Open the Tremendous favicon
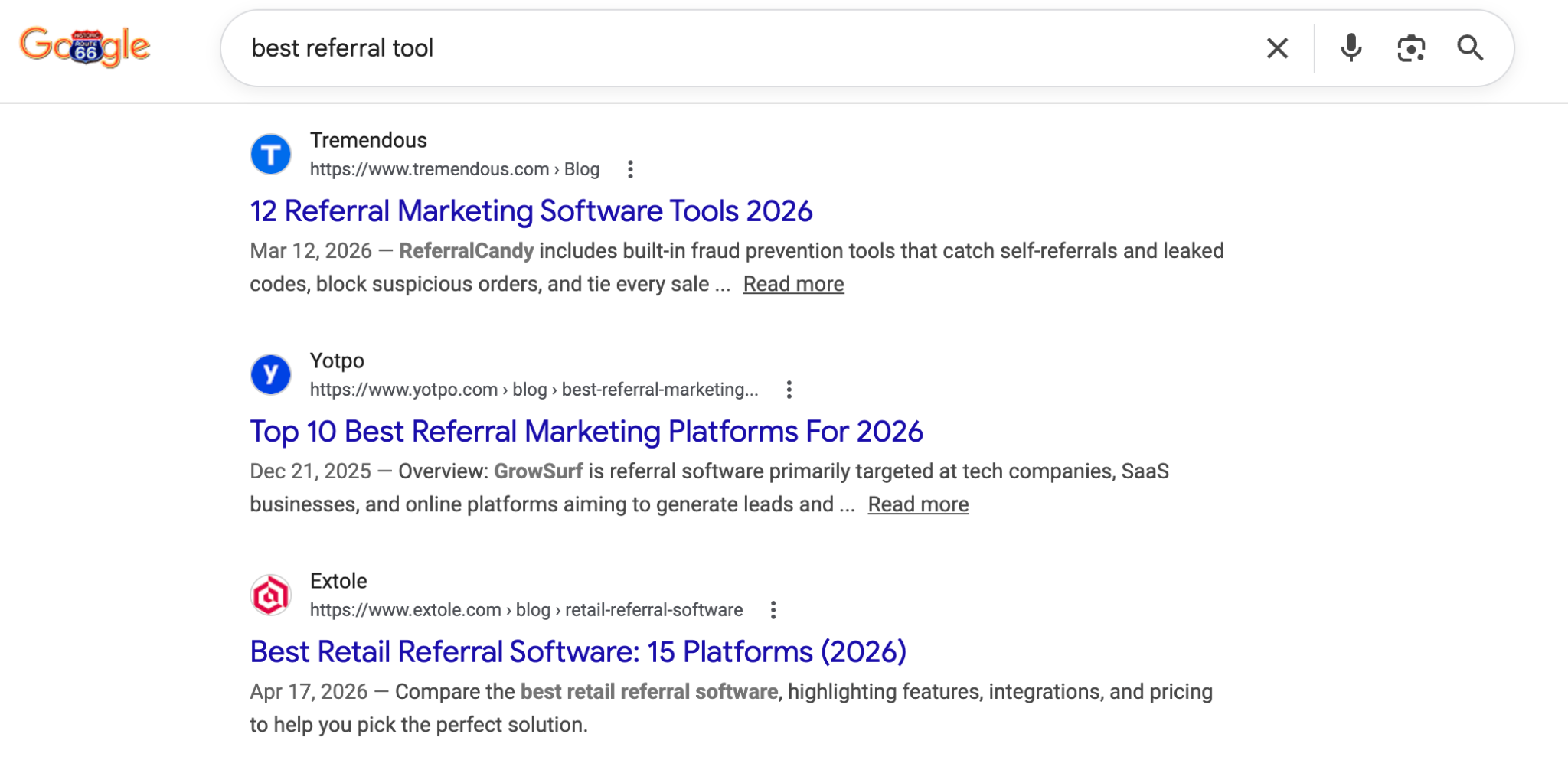 (x=271, y=155)
